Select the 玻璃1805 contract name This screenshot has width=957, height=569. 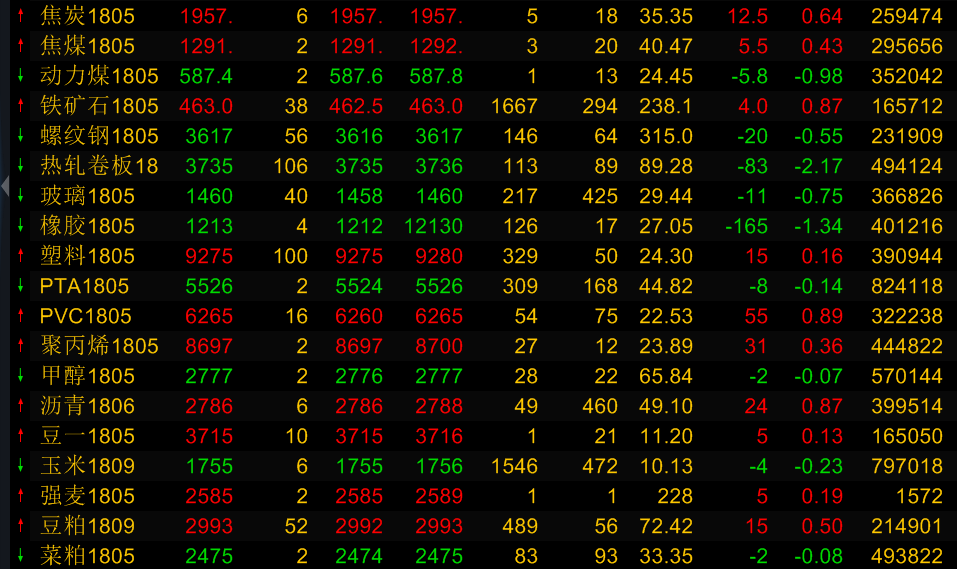87,196
